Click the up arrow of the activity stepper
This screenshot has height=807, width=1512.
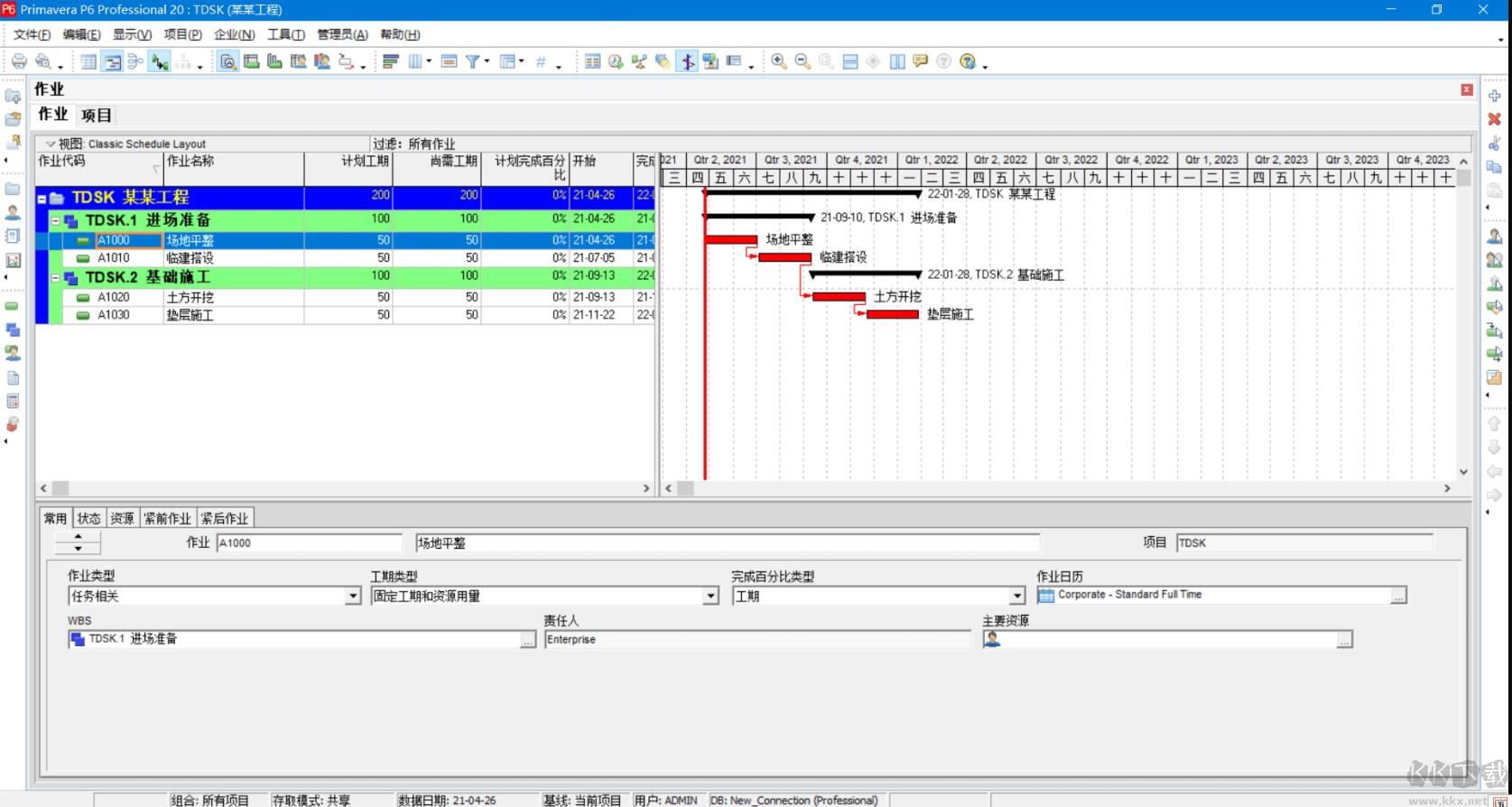[78, 537]
